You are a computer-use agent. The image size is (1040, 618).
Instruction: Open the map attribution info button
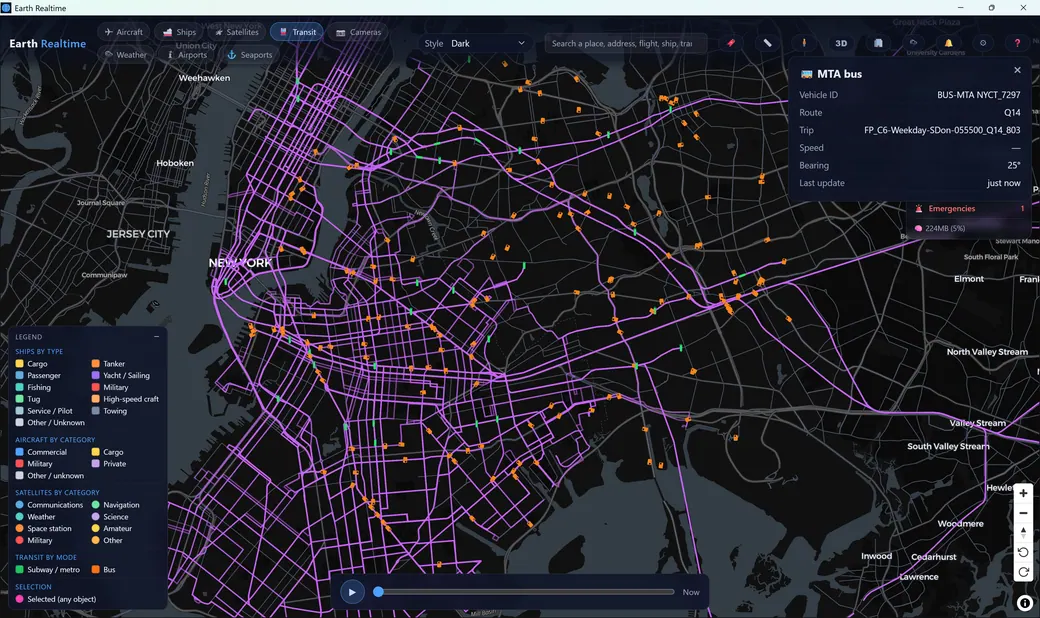[1025, 603]
